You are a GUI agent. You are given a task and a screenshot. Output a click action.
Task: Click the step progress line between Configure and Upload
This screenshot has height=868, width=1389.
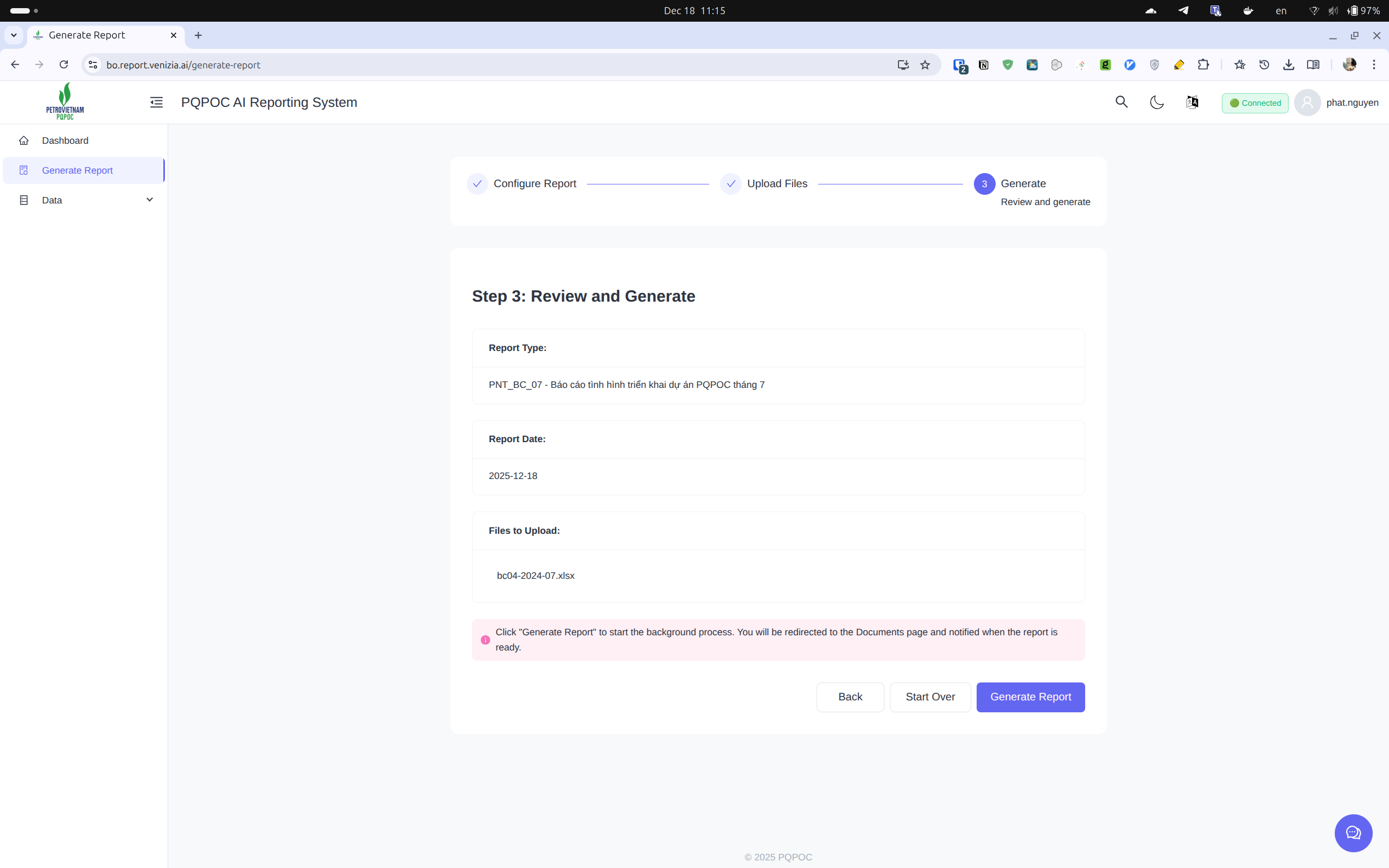pos(647,184)
